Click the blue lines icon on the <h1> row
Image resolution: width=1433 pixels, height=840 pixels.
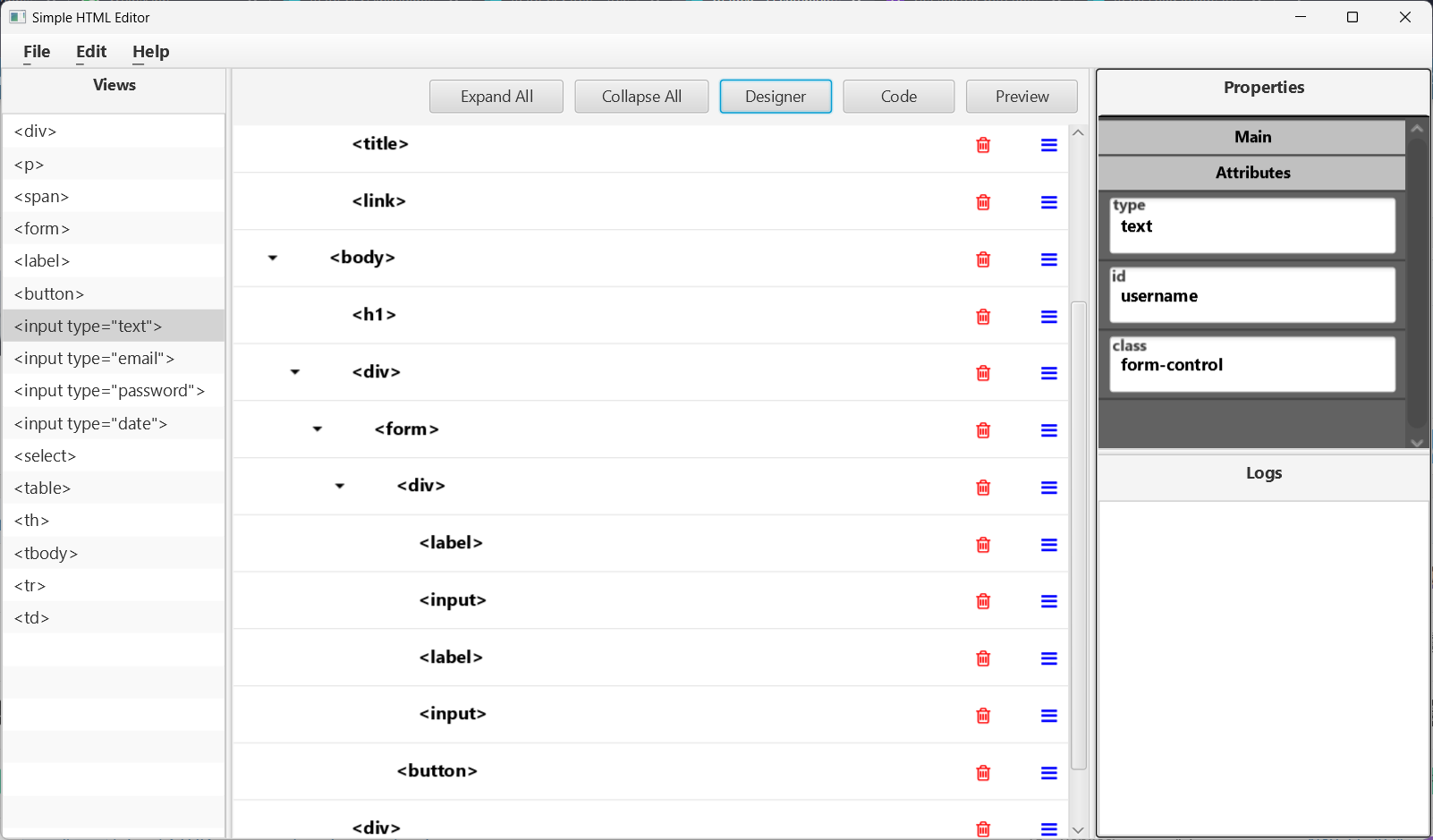(x=1049, y=317)
